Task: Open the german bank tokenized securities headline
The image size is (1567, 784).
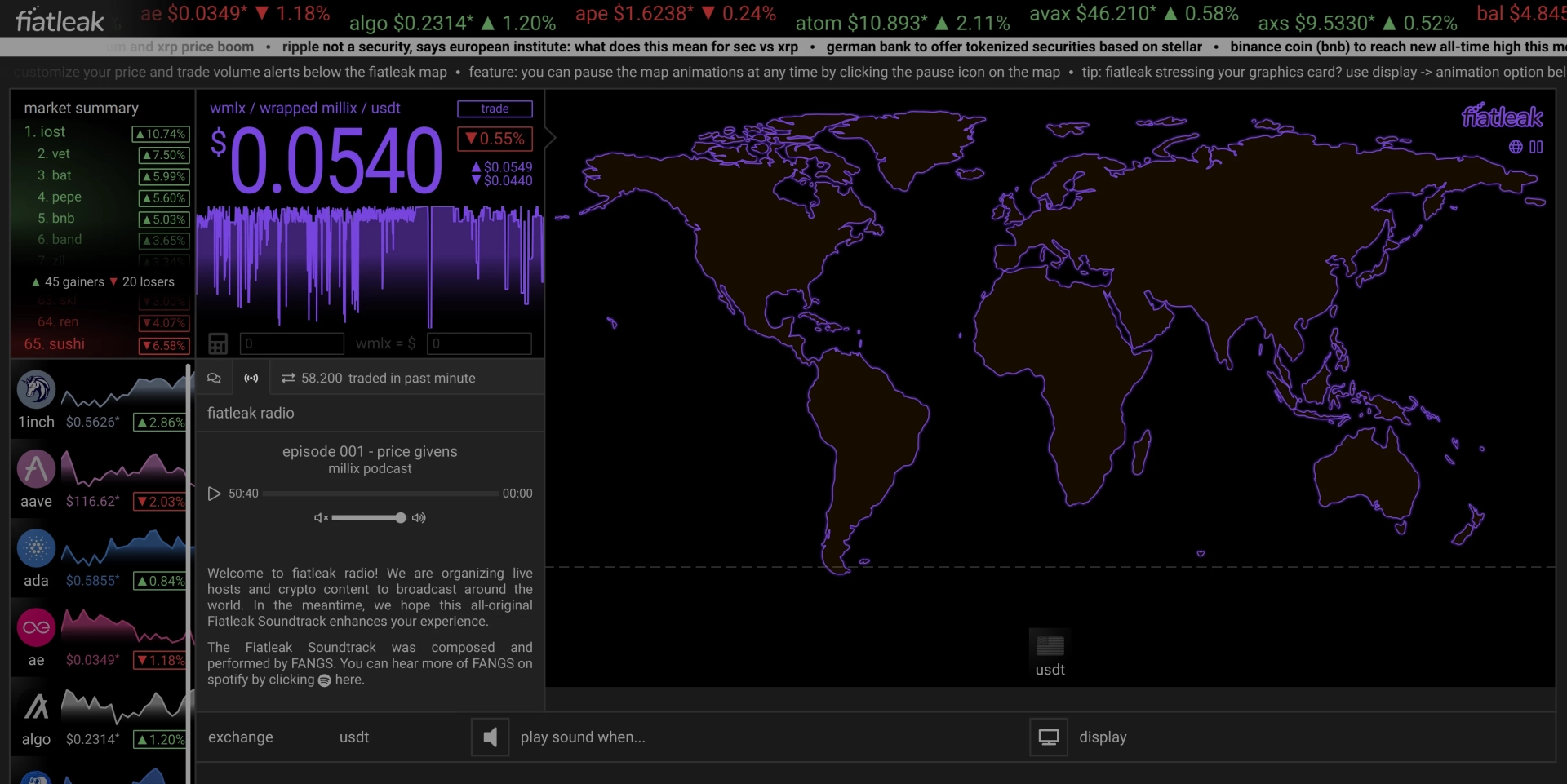Action: pos(1014,47)
